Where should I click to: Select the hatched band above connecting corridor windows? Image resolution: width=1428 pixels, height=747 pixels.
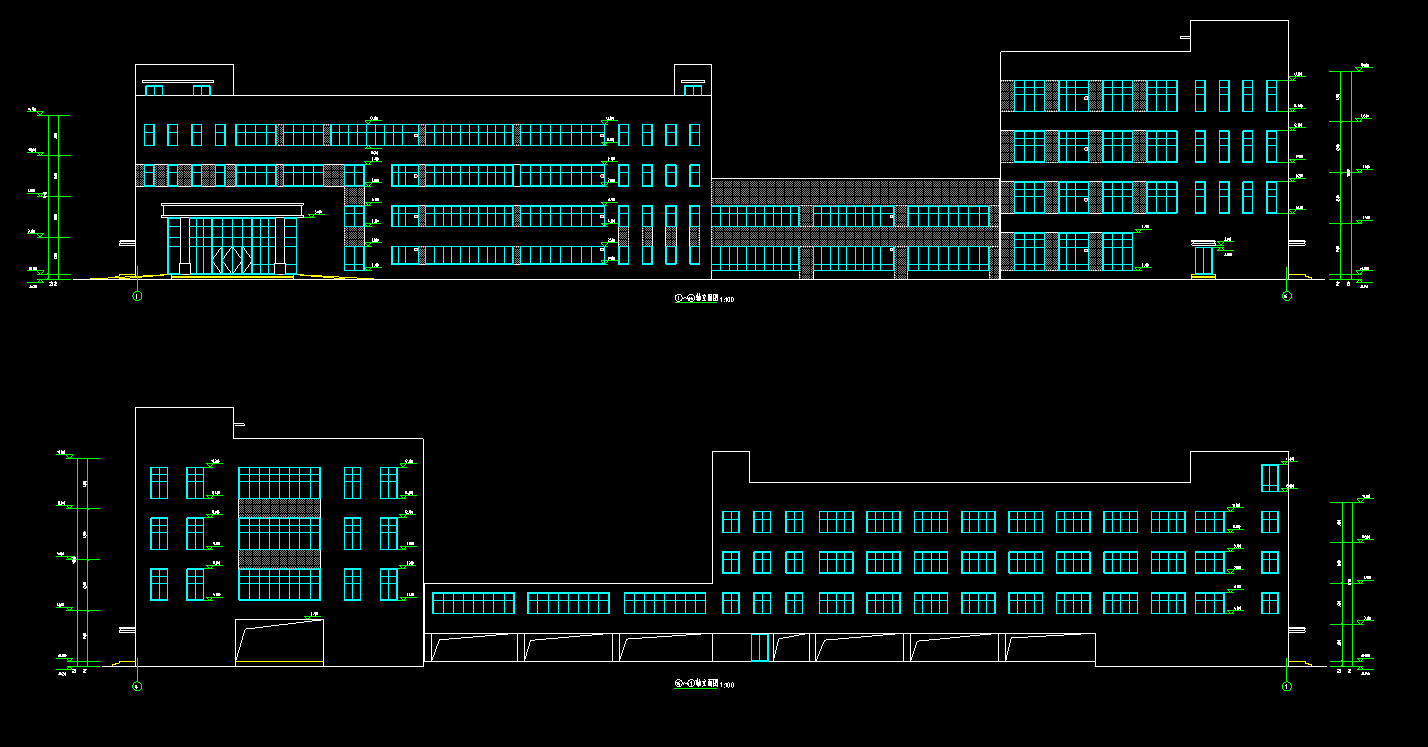(855, 192)
